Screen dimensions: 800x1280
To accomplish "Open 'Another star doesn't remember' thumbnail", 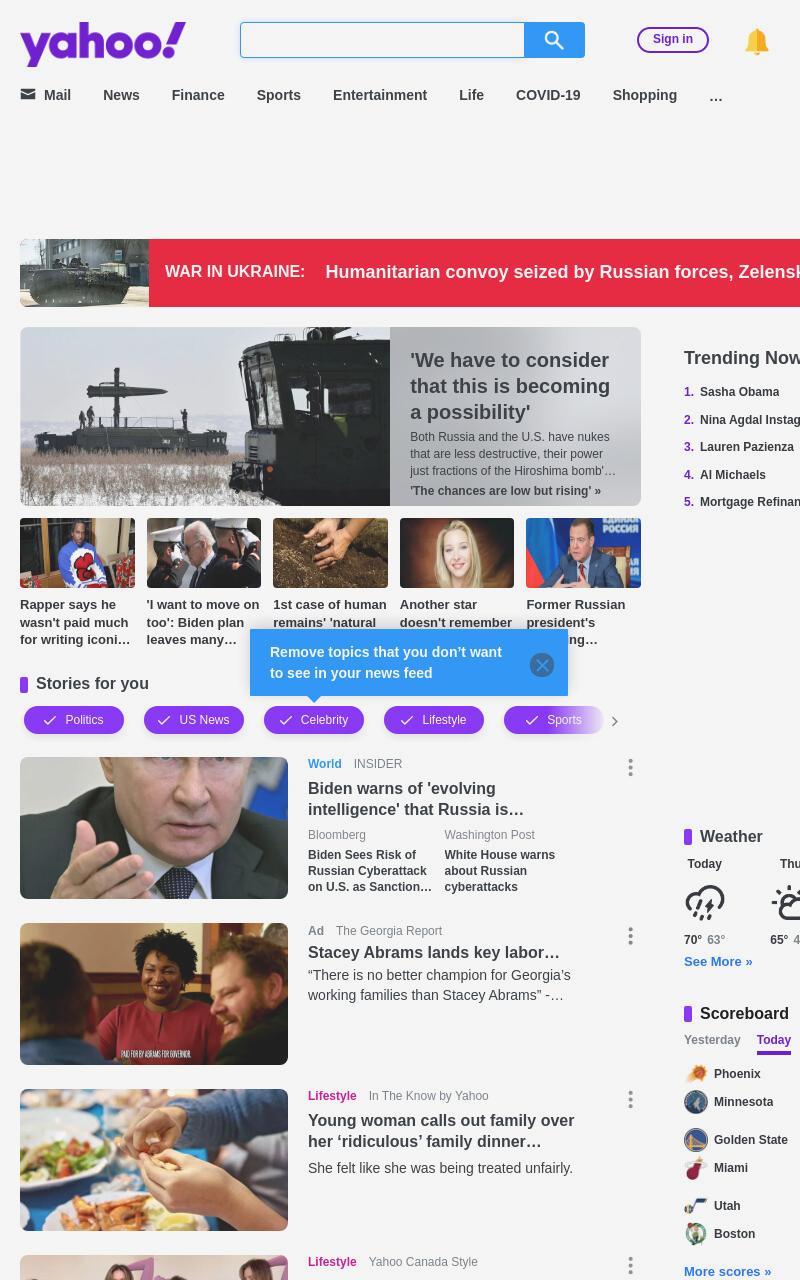I will [457, 553].
